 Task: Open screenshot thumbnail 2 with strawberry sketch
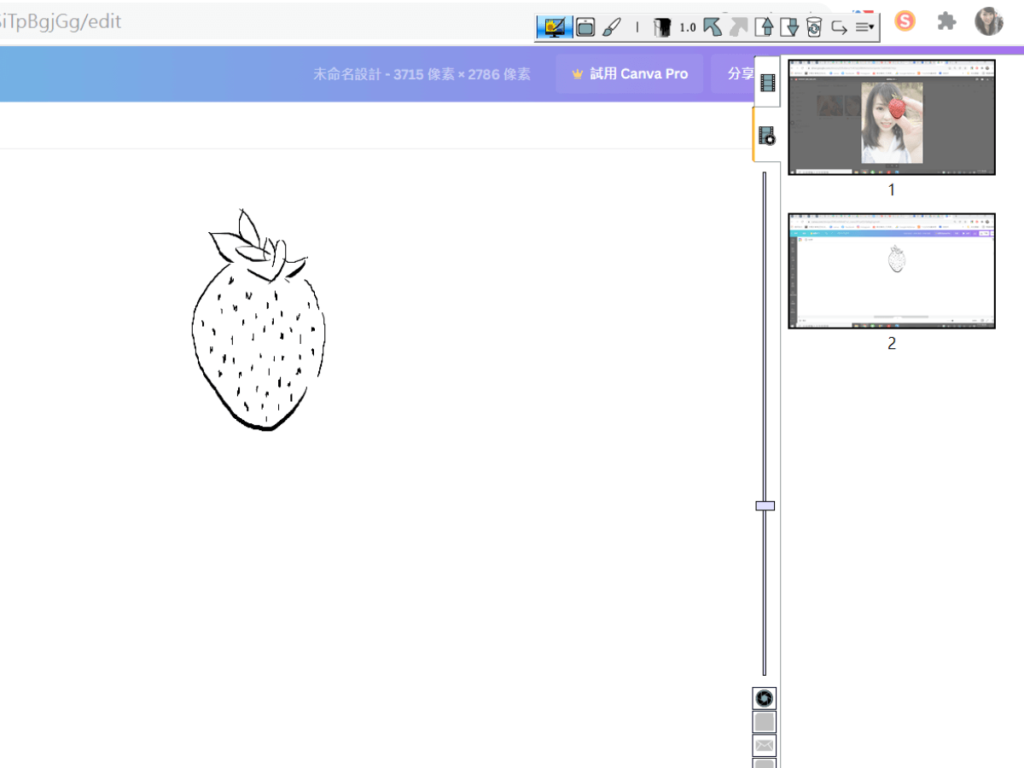tap(891, 271)
